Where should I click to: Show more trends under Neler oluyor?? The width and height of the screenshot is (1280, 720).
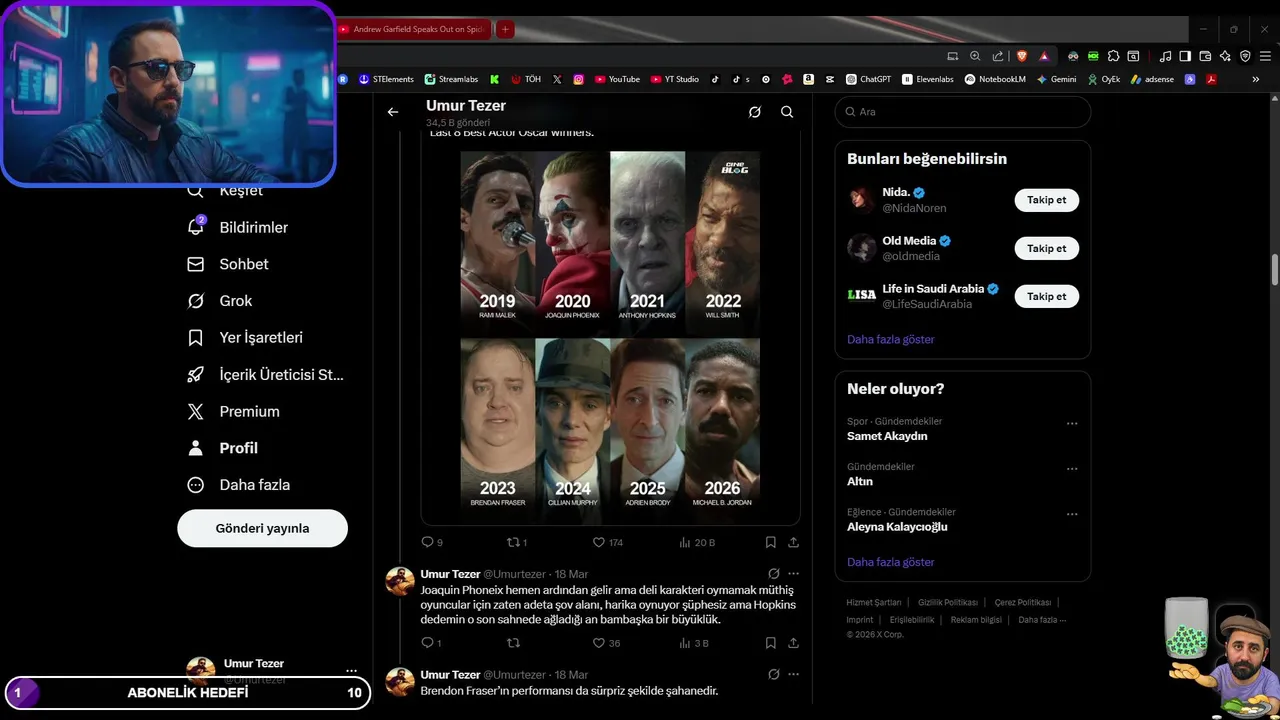[891, 562]
